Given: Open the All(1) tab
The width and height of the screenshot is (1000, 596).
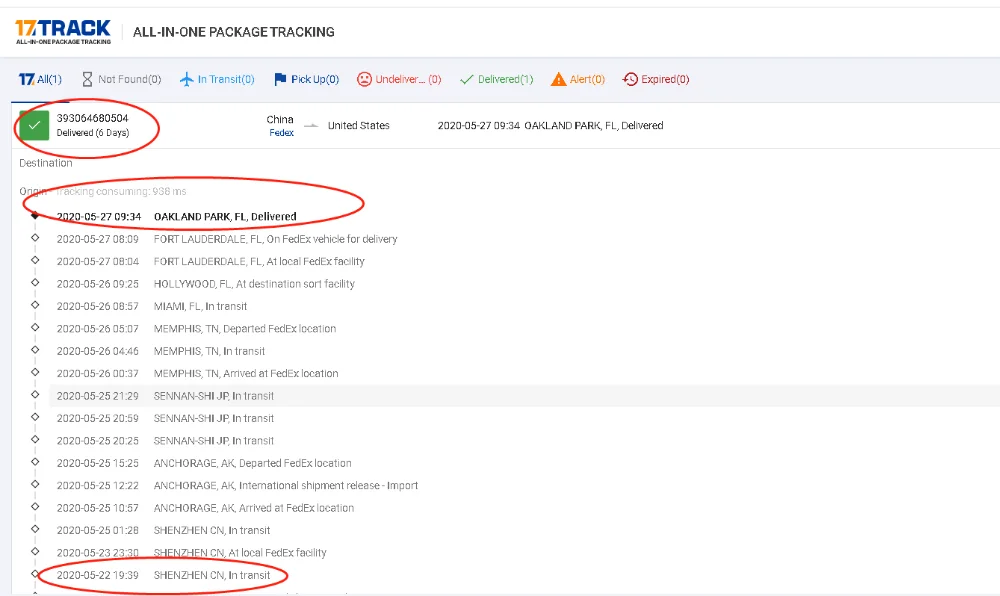Looking at the screenshot, I should [x=40, y=79].
